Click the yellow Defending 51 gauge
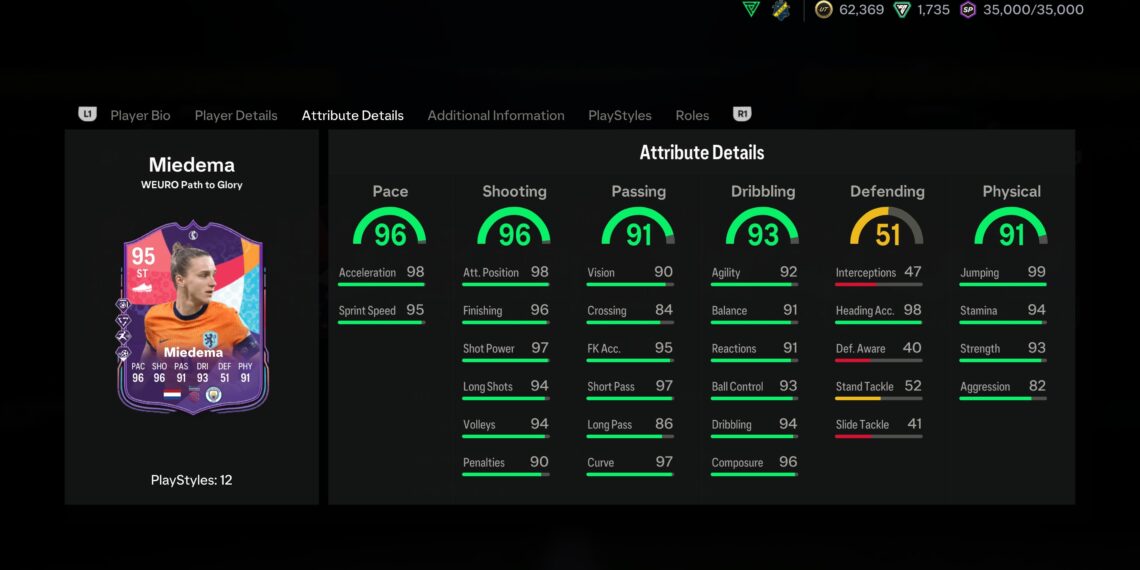This screenshot has height=570, width=1140. (887, 228)
